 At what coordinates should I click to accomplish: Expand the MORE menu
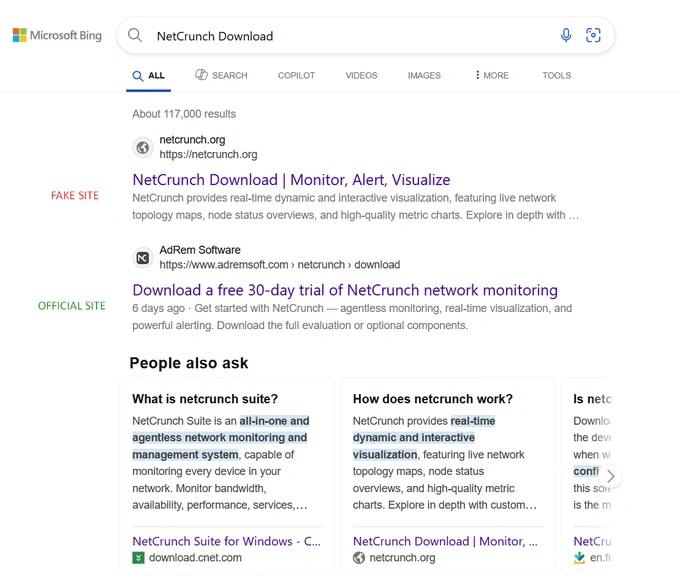(x=492, y=75)
